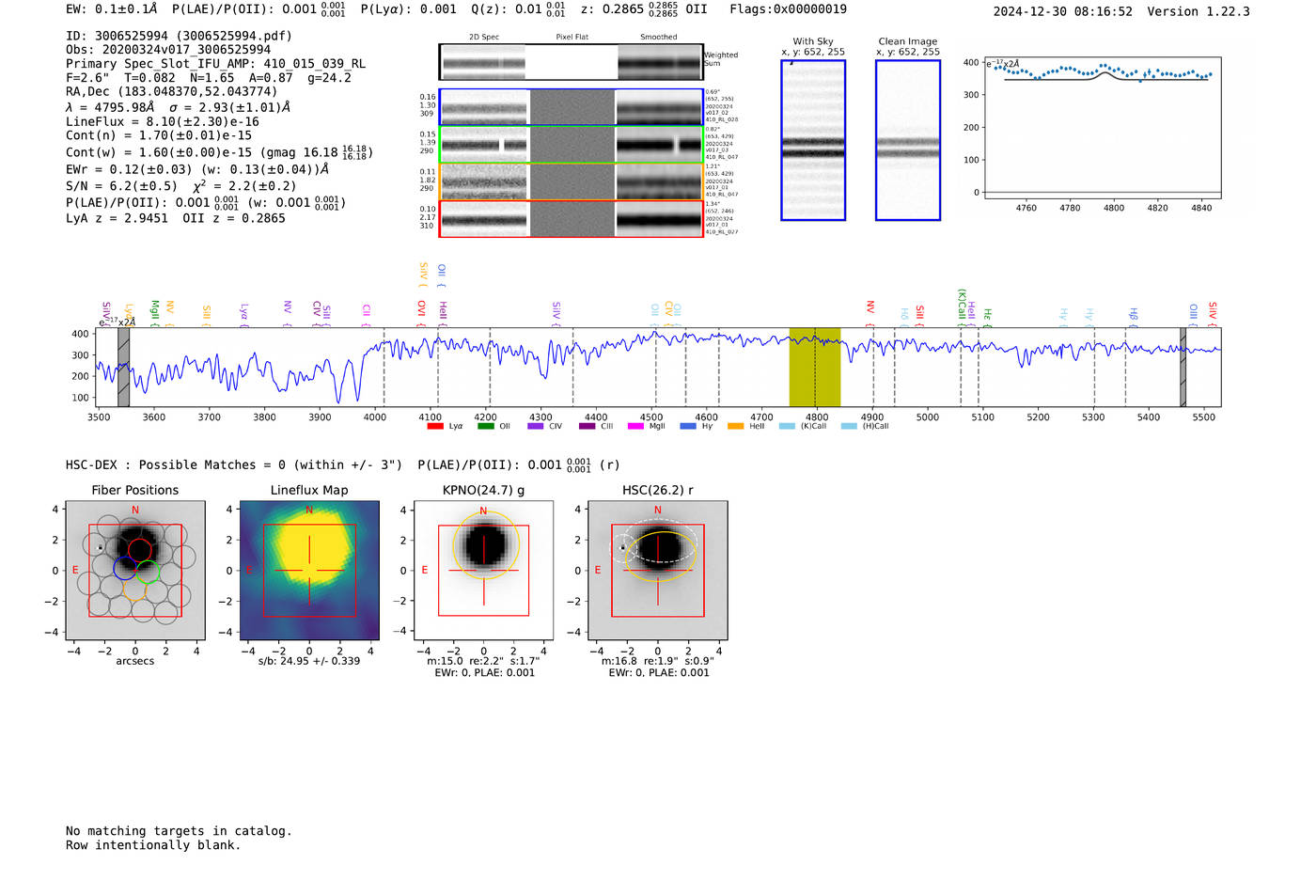Screen dimensions: 1316x896
Task: Open the red-framed 2D spectrum row
Action: click(572, 219)
